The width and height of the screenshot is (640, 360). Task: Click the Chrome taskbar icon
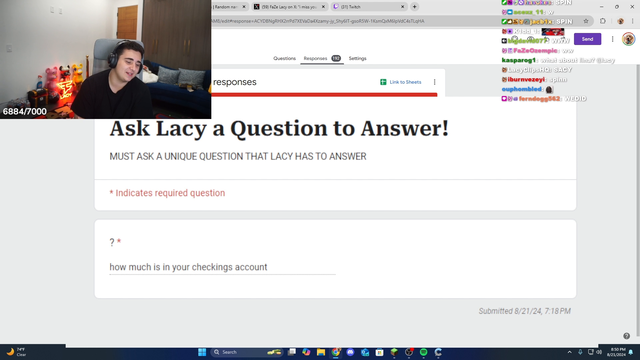point(336,352)
